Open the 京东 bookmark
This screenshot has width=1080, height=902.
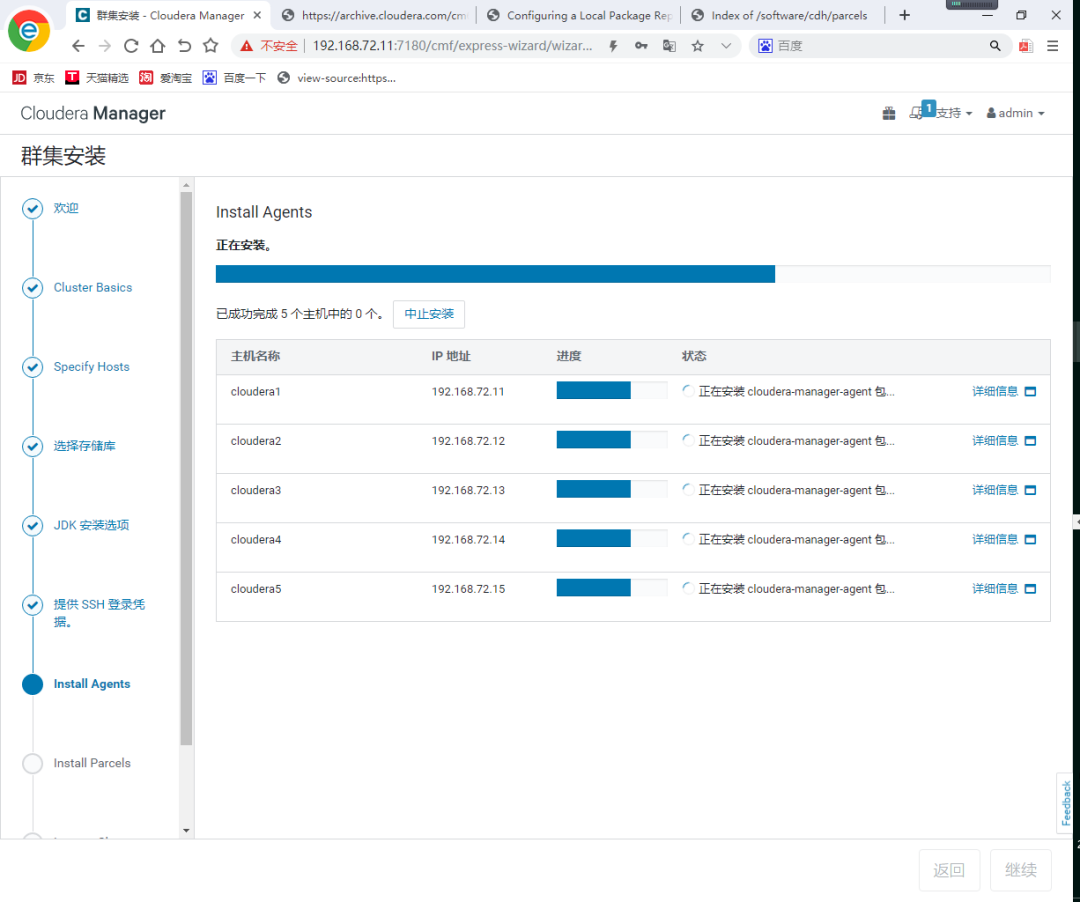pyautogui.click(x=33, y=78)
